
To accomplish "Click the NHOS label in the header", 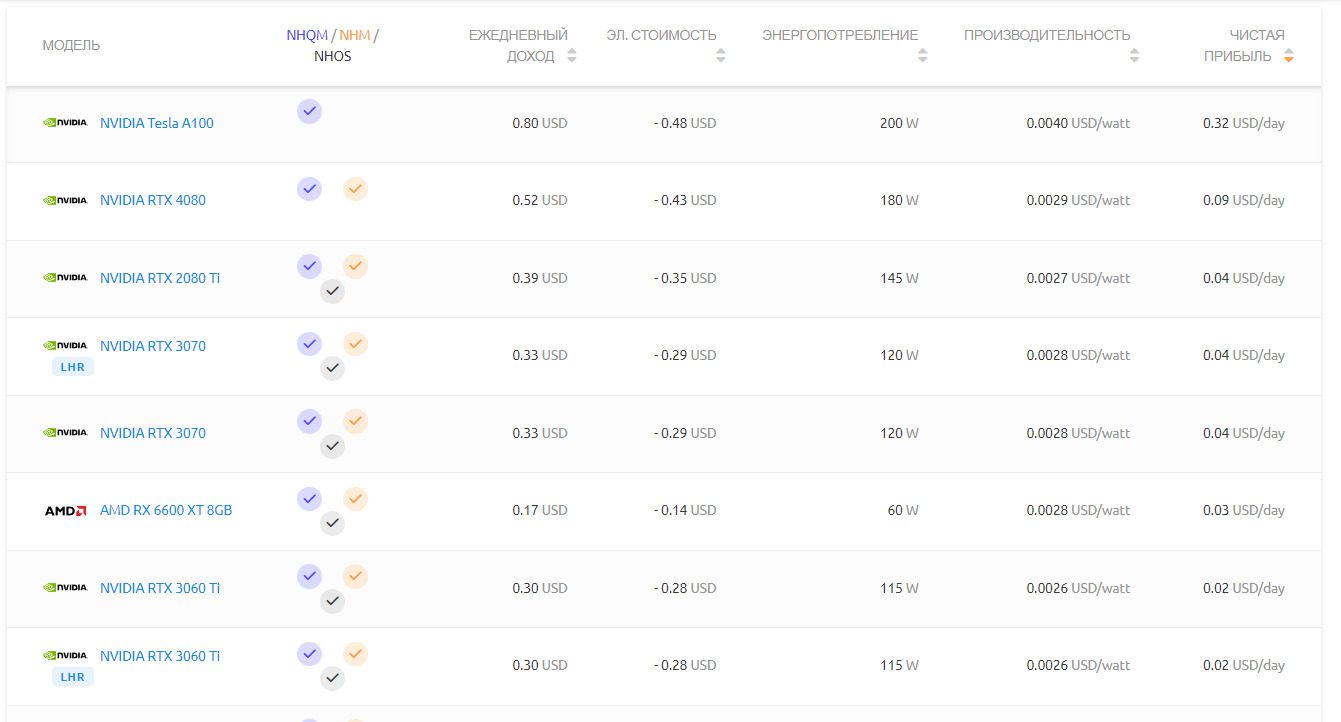I will (x=333, y=56).
